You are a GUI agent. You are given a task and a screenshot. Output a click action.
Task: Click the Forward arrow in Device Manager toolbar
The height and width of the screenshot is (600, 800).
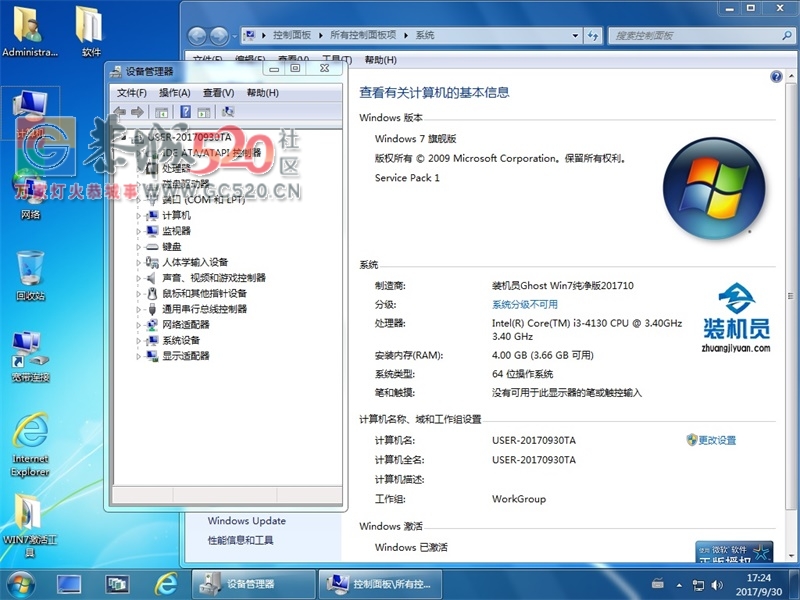pyautogui.click(x=137, y=112)
